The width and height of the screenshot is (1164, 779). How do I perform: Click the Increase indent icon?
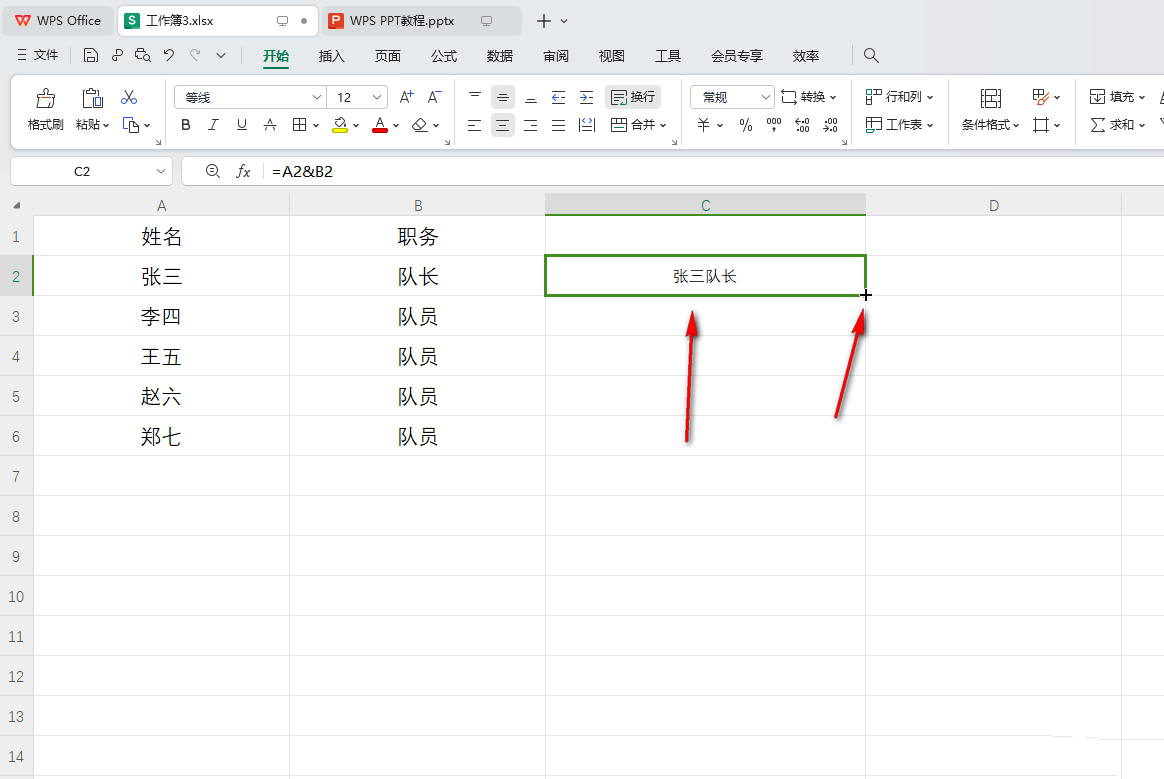point(586,97)
